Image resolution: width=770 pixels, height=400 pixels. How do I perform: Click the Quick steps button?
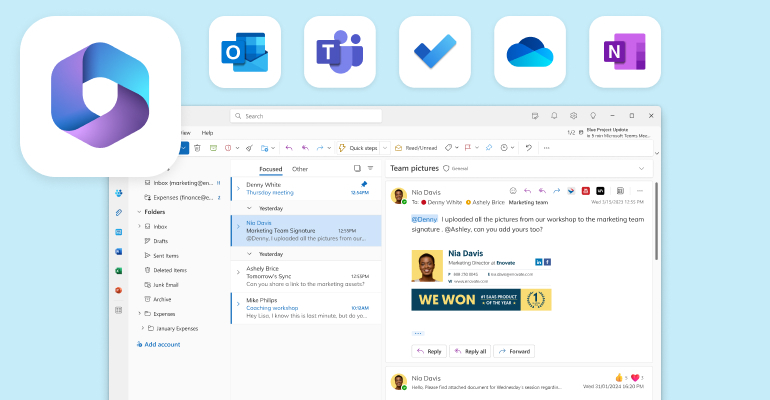pos(358,148)
